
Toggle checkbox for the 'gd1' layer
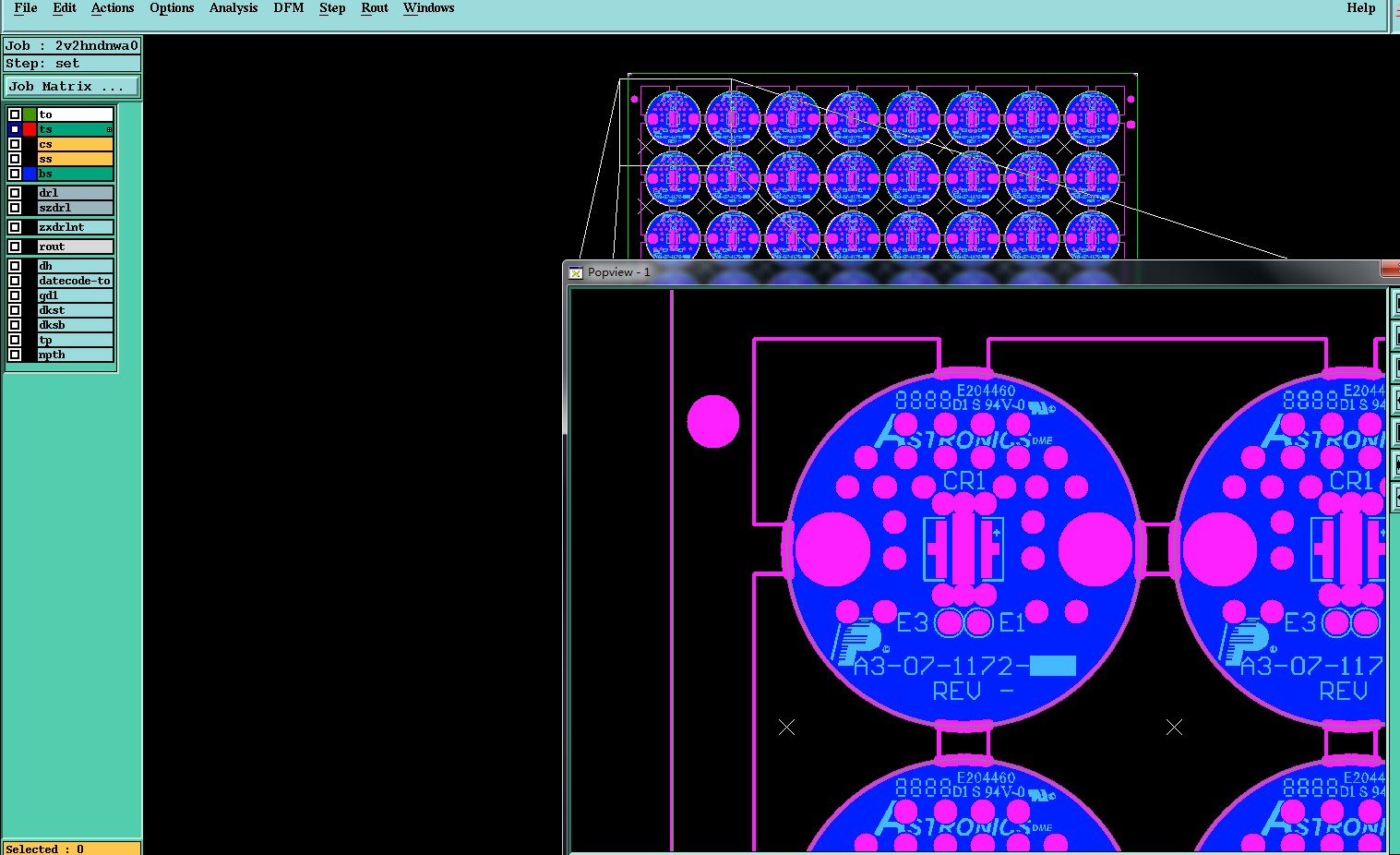click(x=15, y=295)
